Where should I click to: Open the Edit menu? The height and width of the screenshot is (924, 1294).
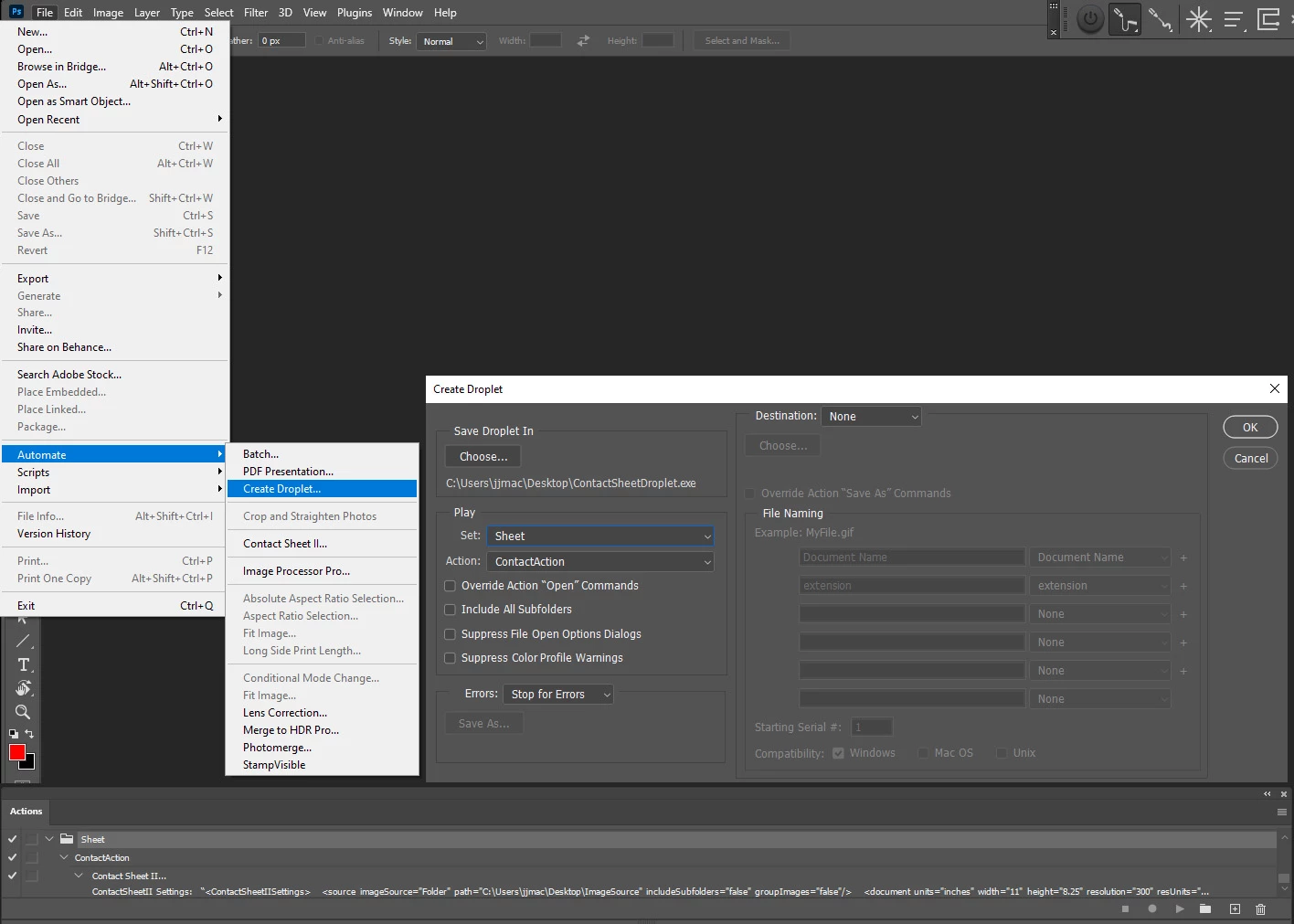pos(73,13)
